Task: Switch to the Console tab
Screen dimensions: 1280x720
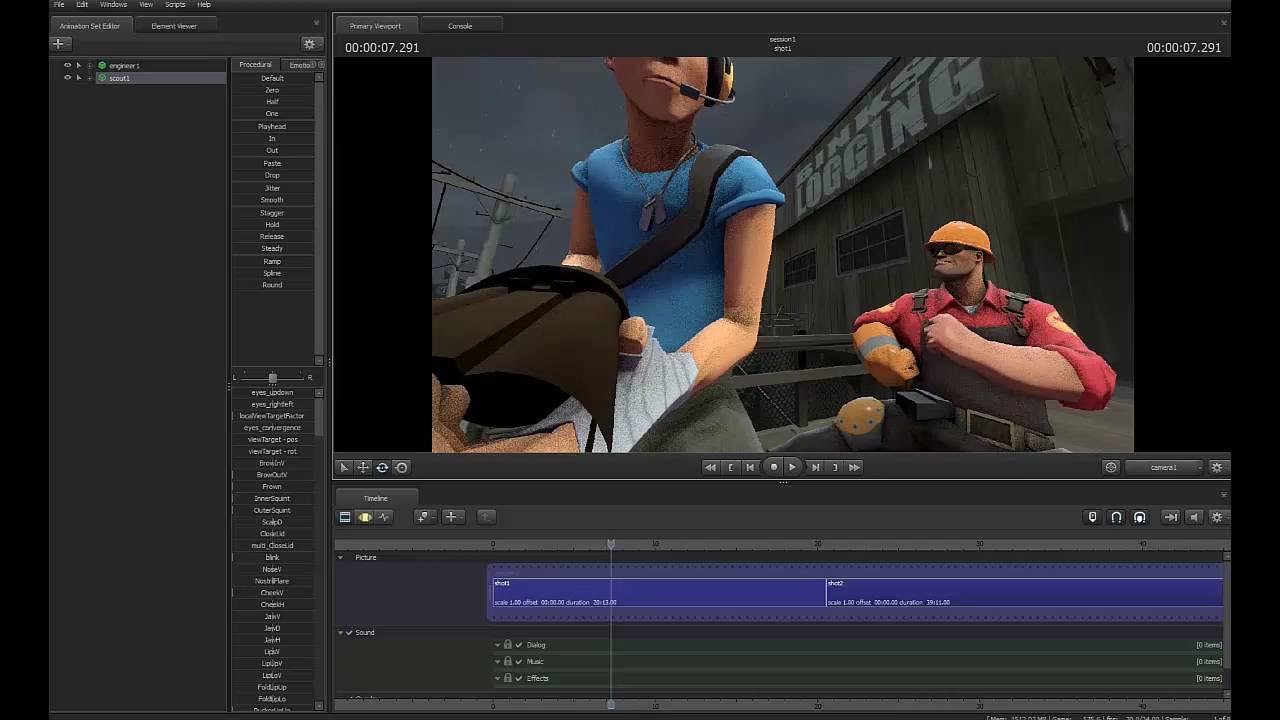Action: click(x=460, y=26)
